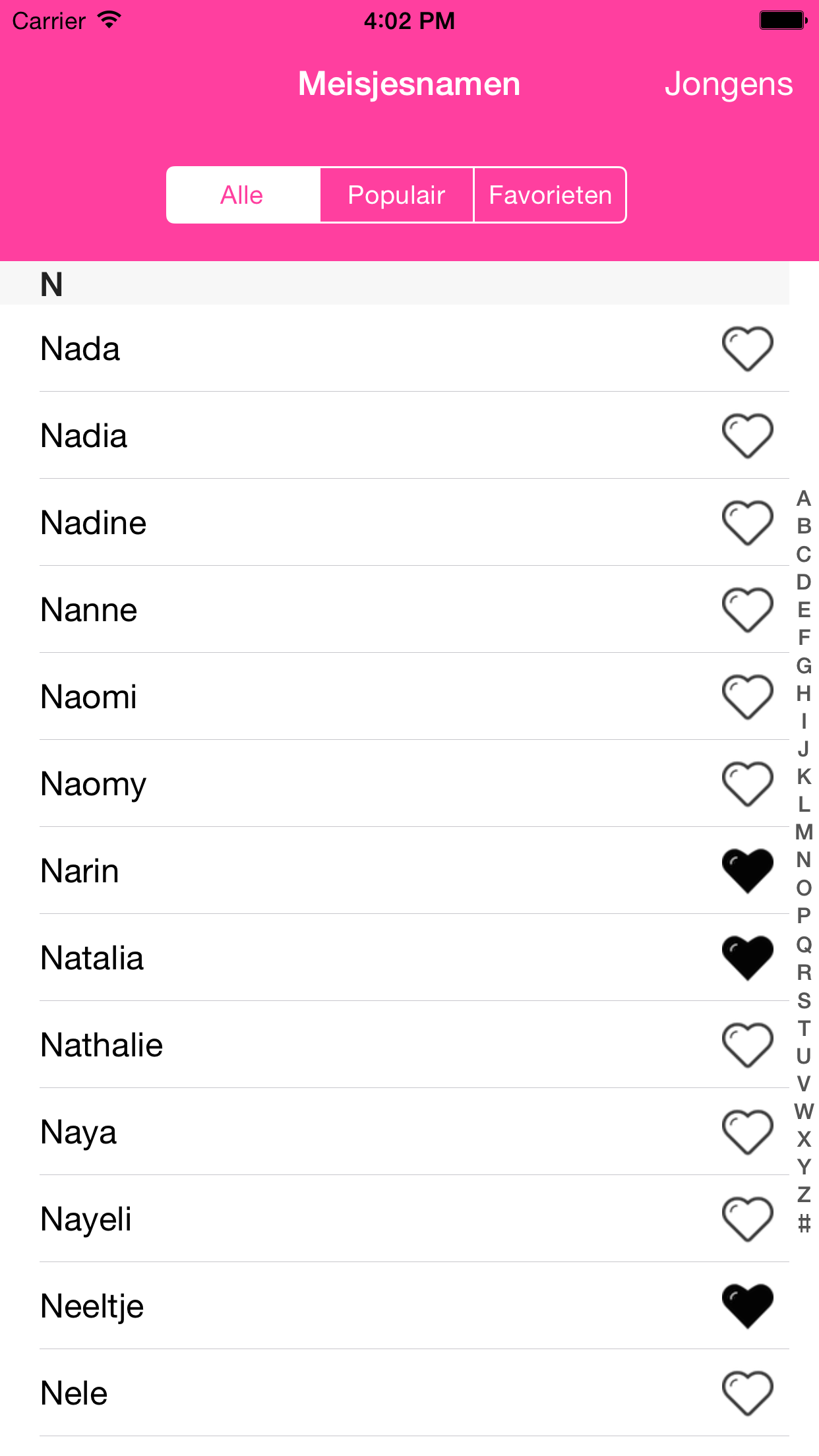Jump to letter A in alphabet index
This screenshot has height=1456, width=819.
[x=804, y=499]
